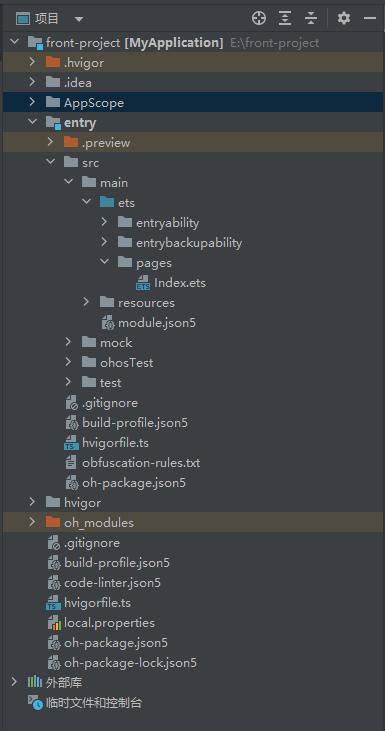Open the project panel settings gear
Image resolution: width=385 pixels, height=731 pixels.
click(344, 18)
